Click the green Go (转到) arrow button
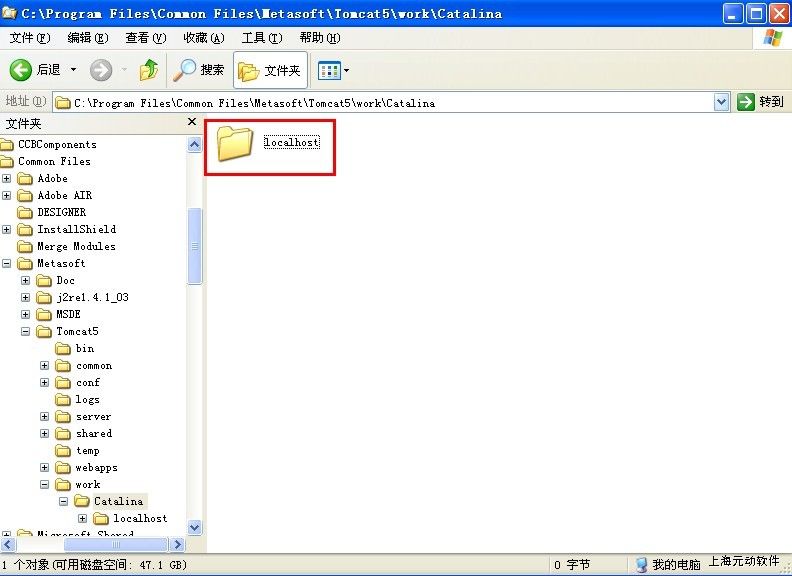This screenshot has width=792, height=576. tap(746, 102)
